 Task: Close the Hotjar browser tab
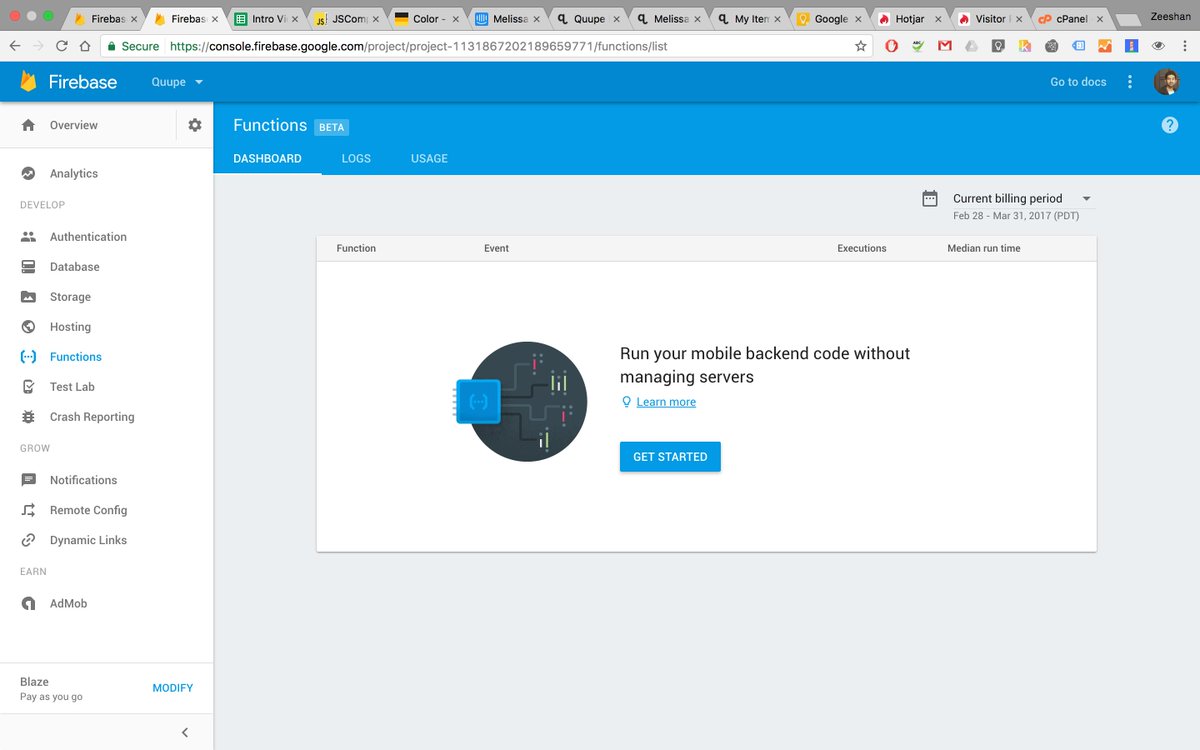pos(939,19)
